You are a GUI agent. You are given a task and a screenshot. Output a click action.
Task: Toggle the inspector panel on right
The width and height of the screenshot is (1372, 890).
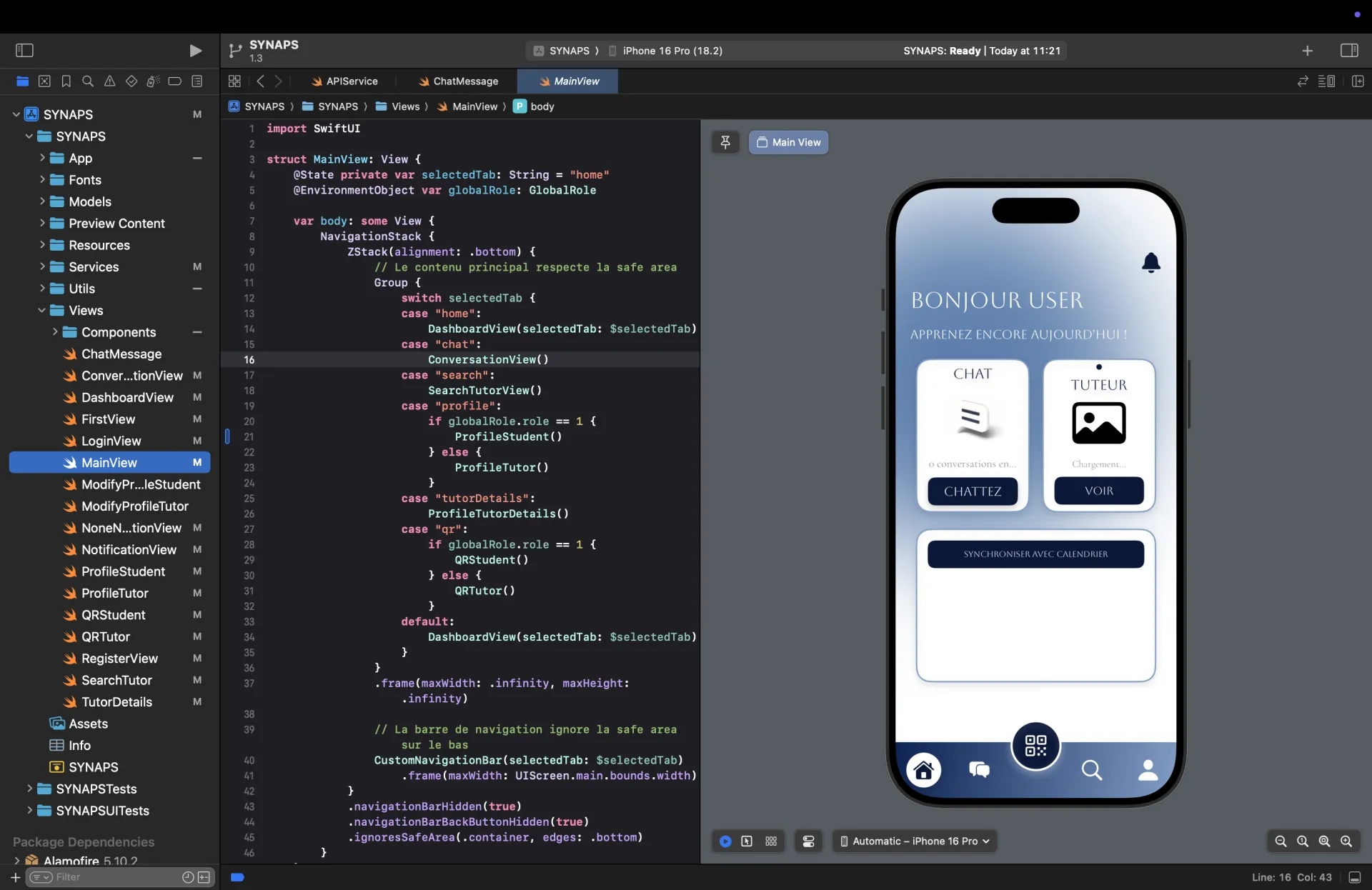1349,50
